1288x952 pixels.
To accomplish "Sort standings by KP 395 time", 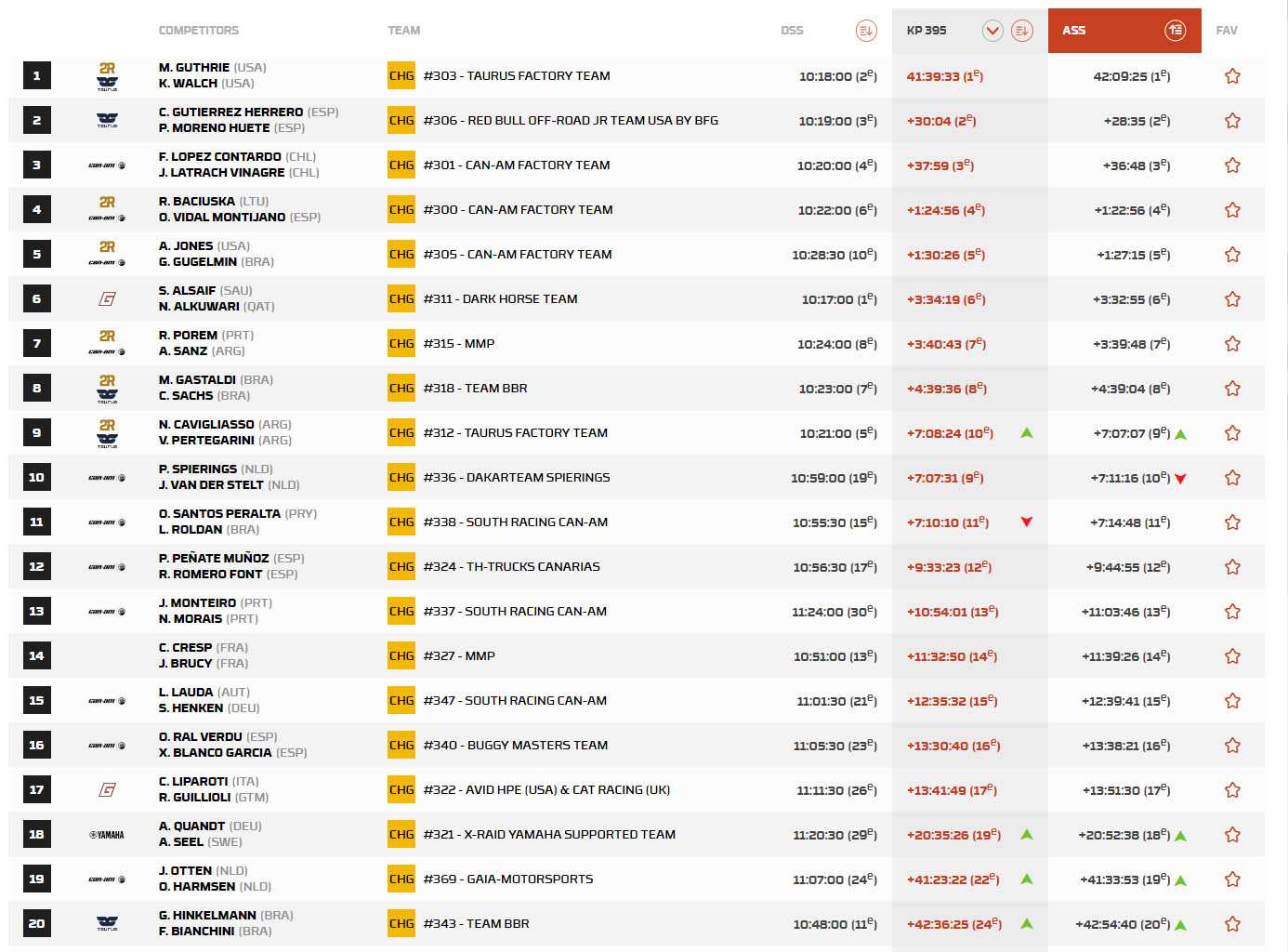I will click(1021, 31).
